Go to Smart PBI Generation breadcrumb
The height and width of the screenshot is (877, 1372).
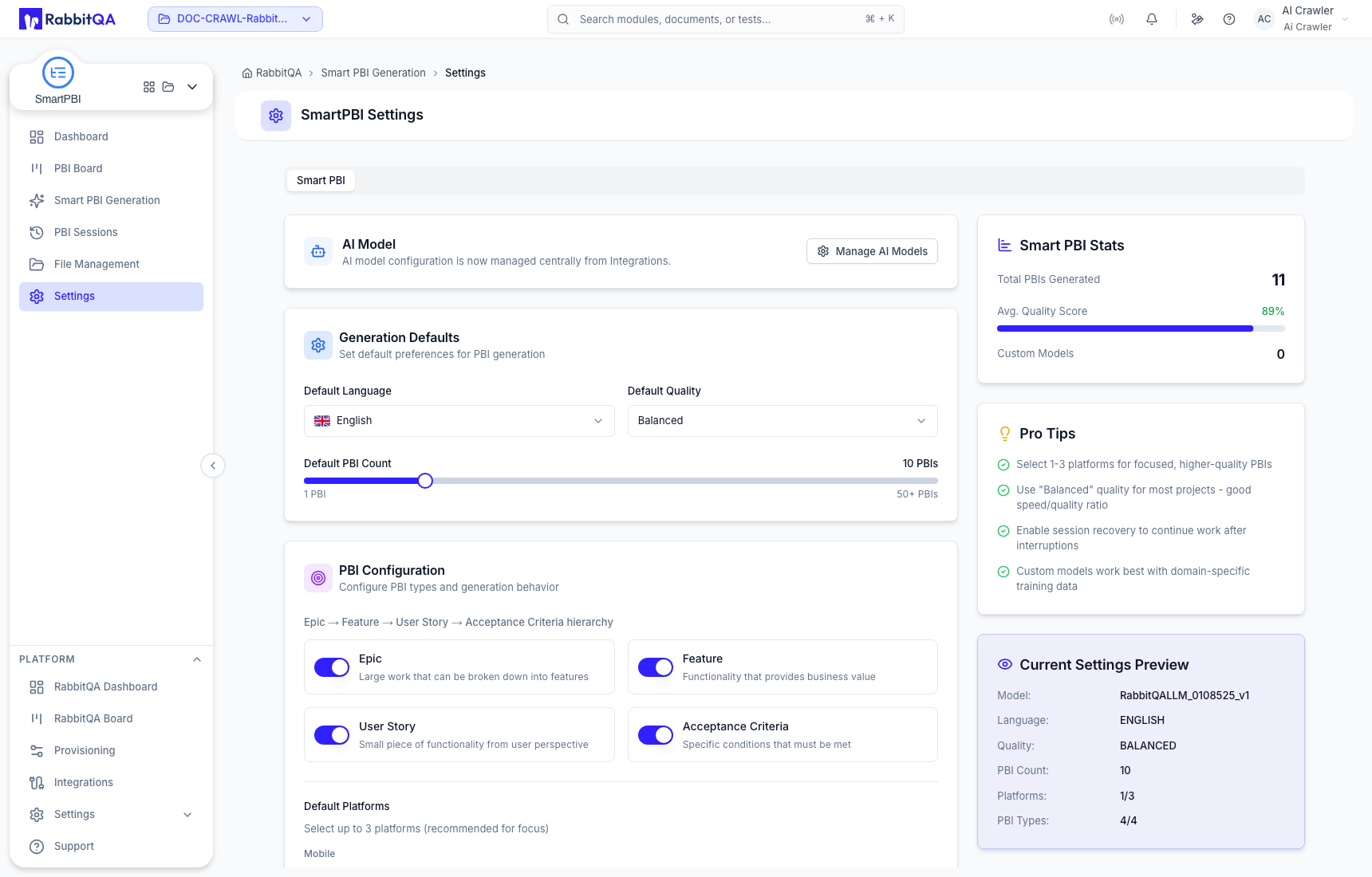(x=373, y=73)
